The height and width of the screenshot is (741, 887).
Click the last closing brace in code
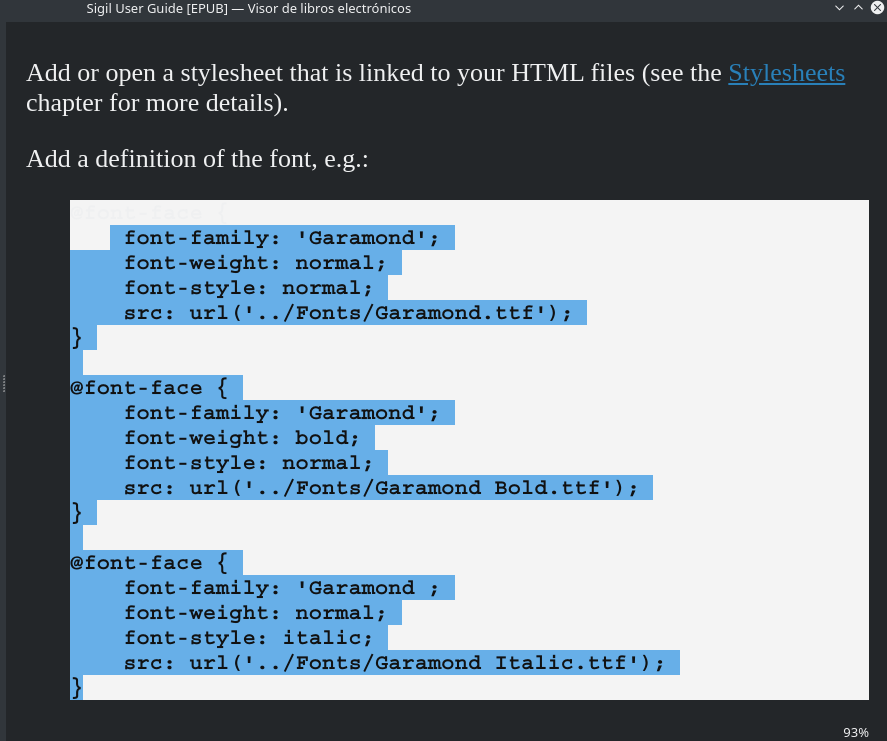coord(76,686)
